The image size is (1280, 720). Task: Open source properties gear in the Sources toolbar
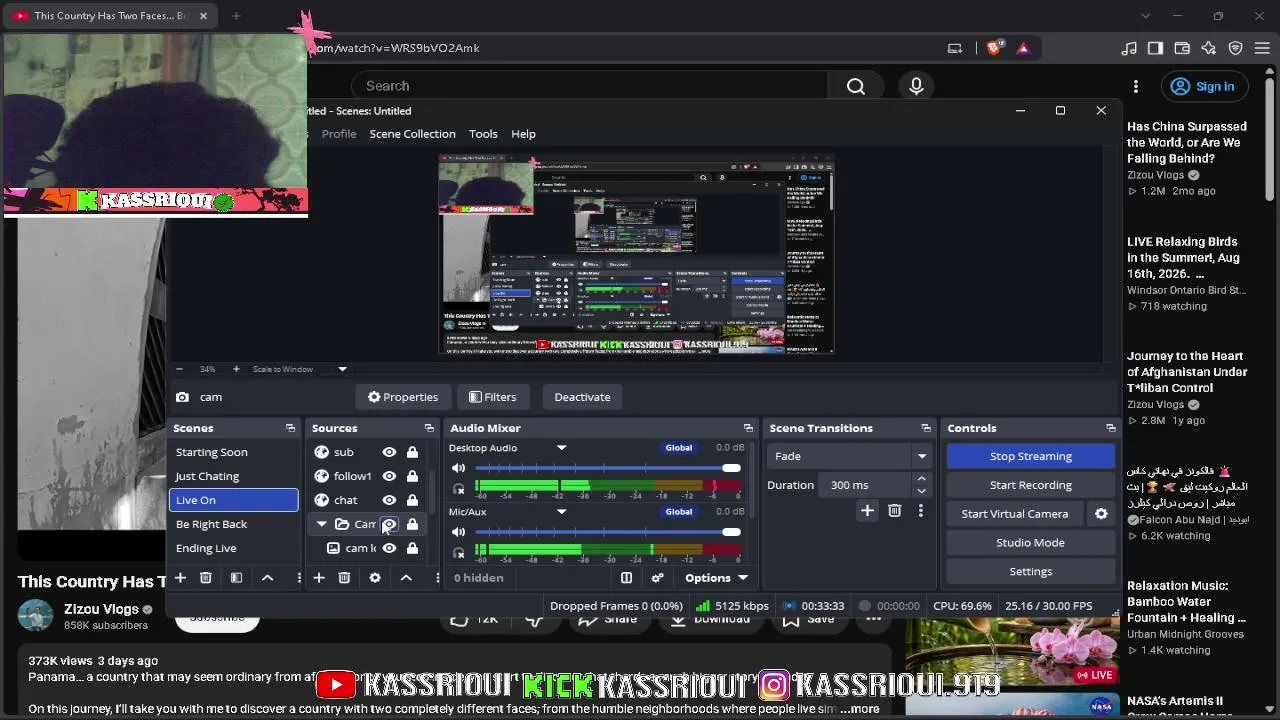pyautogui.click(x=375, y=578)
